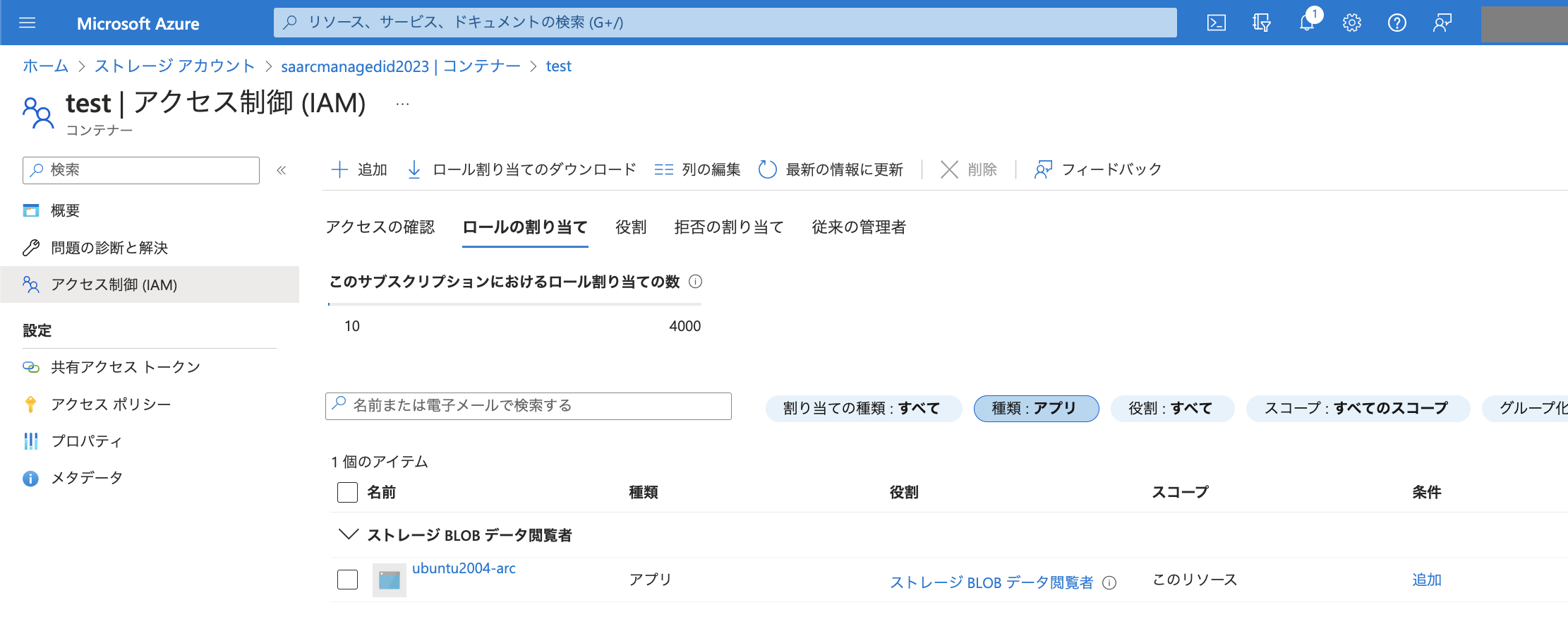Click the このリソース scope cell

pos(1195,580)
